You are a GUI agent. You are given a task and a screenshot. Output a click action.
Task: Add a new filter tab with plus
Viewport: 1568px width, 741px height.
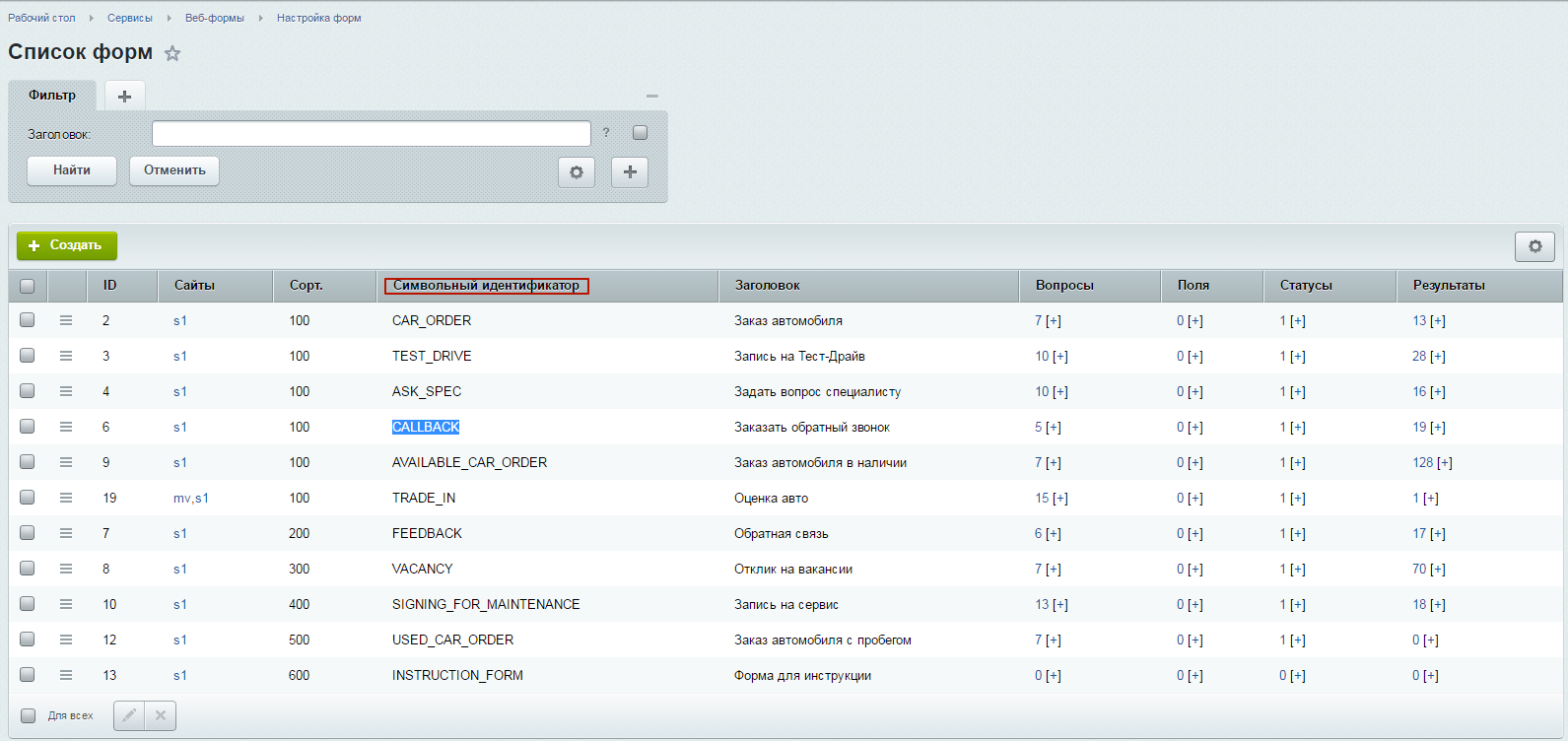(x=125, y=97)
